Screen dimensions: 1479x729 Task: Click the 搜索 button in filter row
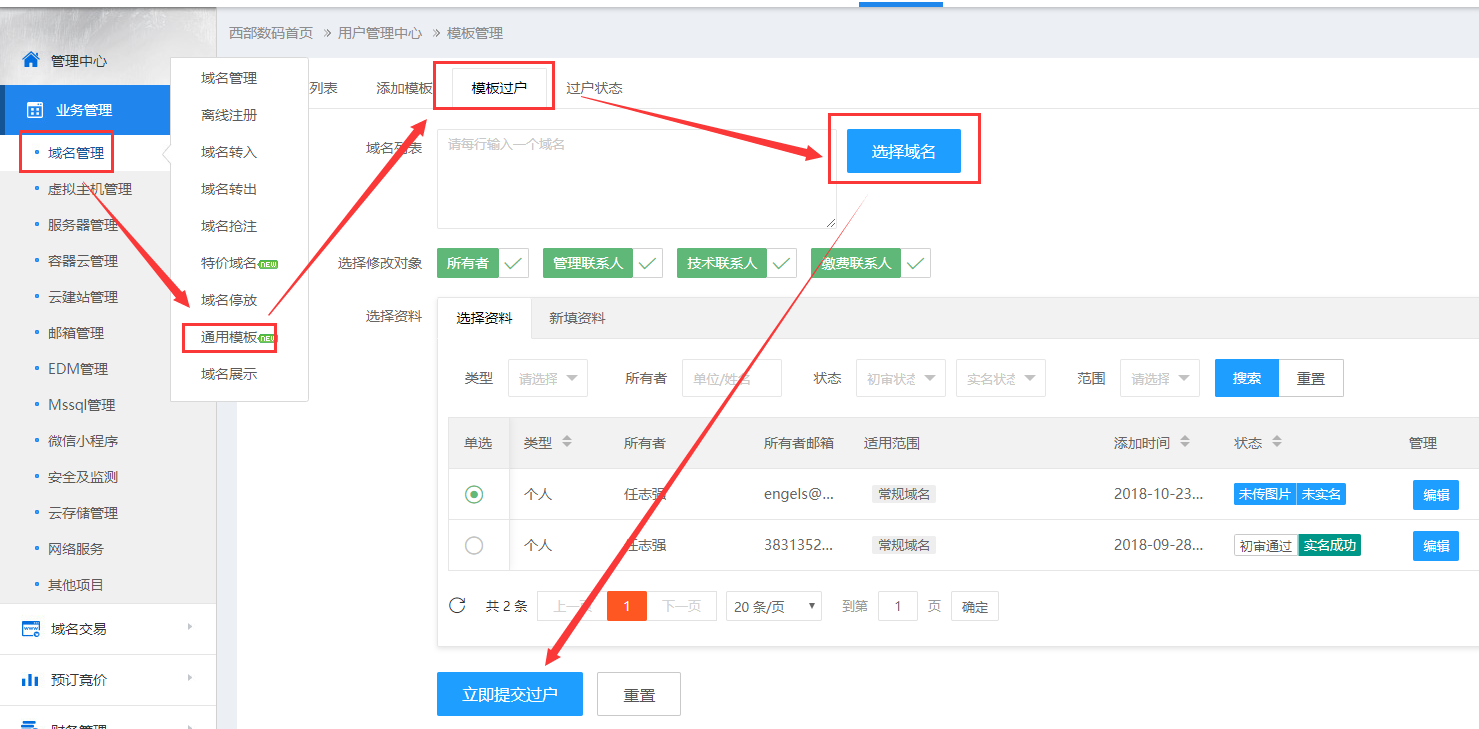click(x=1246, y=379)
